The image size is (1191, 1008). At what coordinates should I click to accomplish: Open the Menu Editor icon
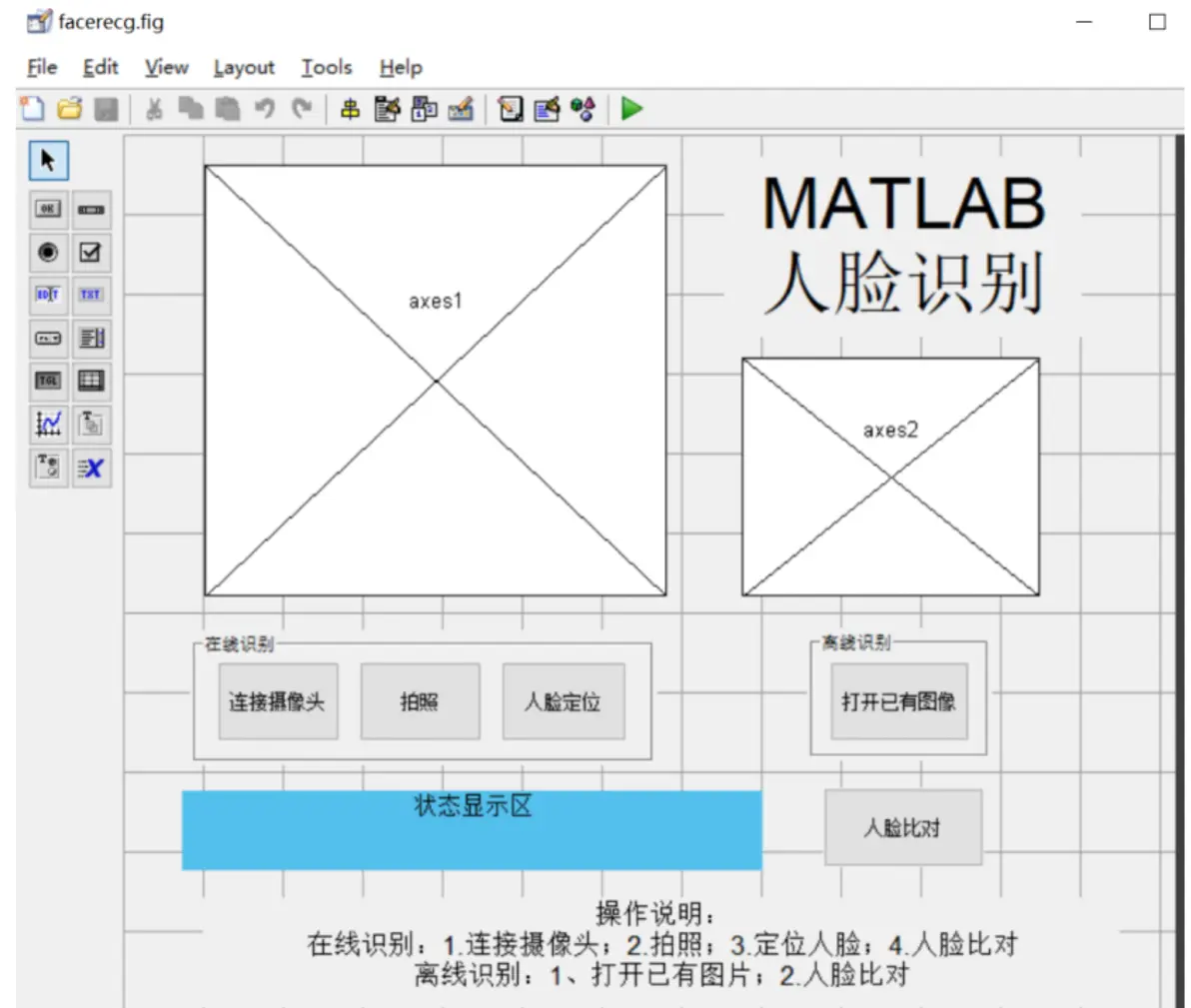[x=387, y=109]
